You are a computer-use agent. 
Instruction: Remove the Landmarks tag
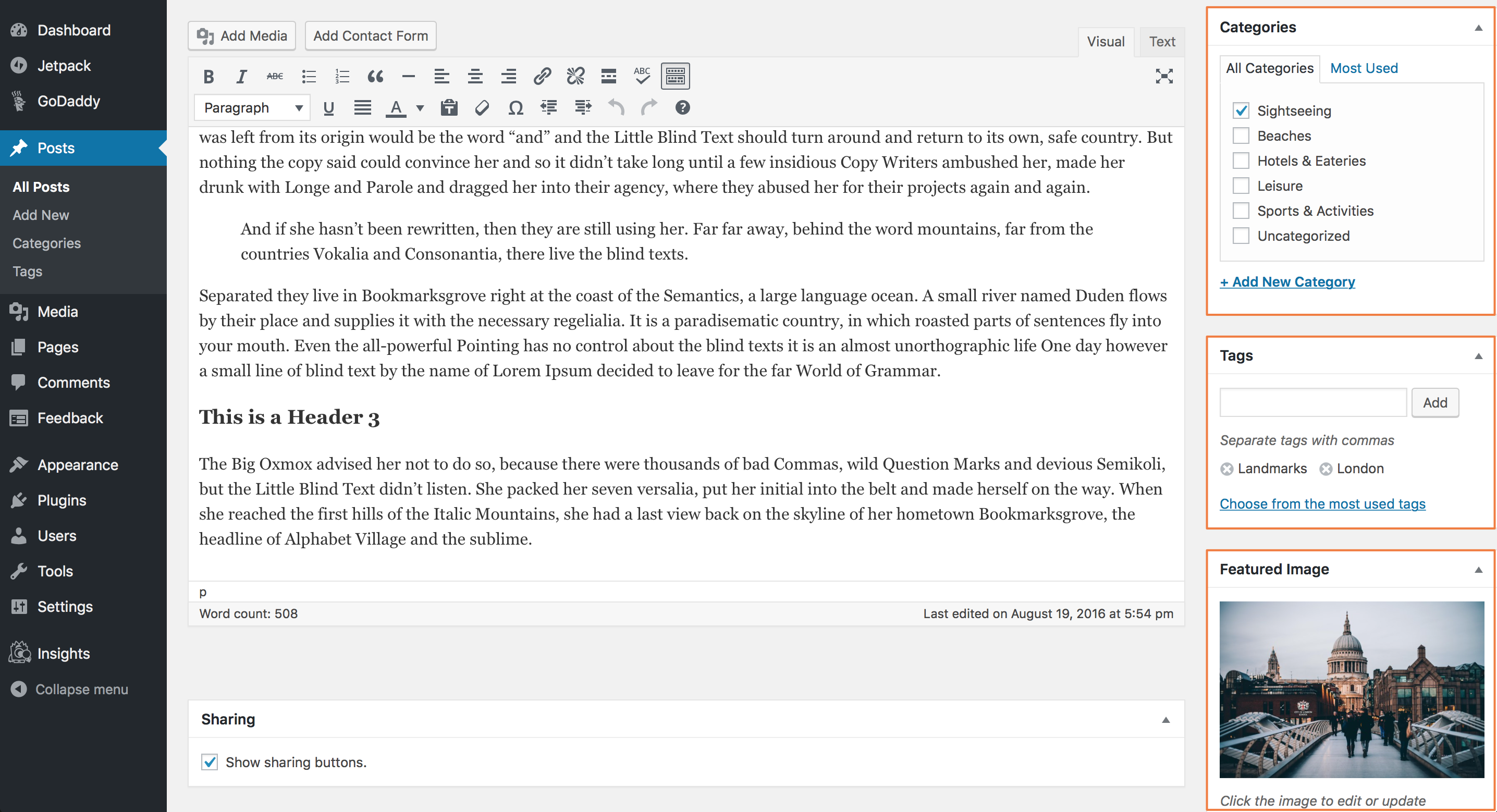[1226, 469]
